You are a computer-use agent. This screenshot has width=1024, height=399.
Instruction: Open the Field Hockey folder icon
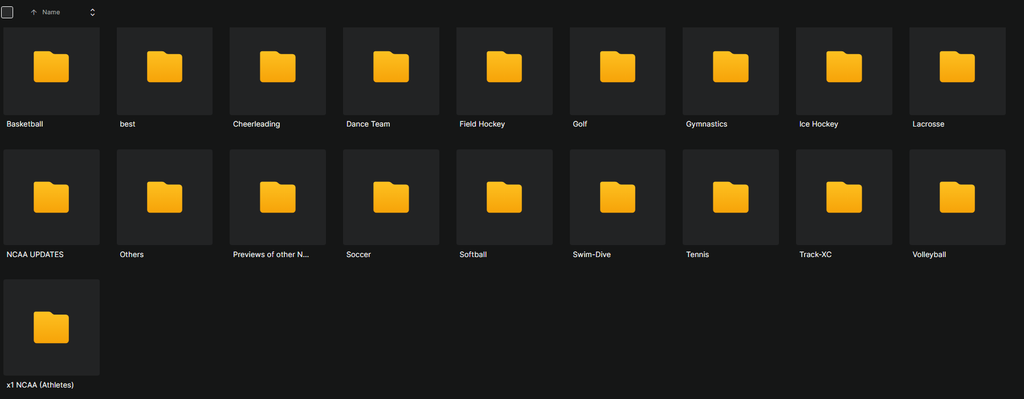(504, 67)
